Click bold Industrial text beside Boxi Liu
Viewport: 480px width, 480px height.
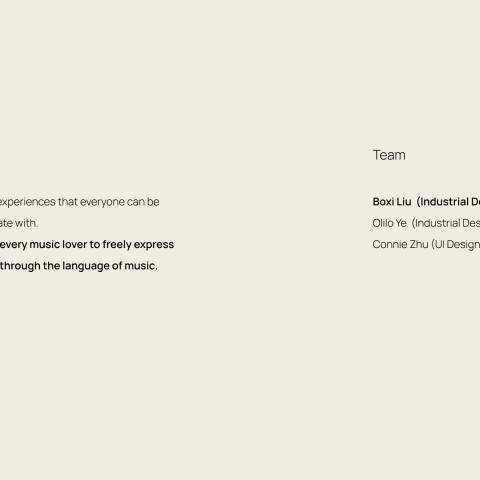point(444,202)
